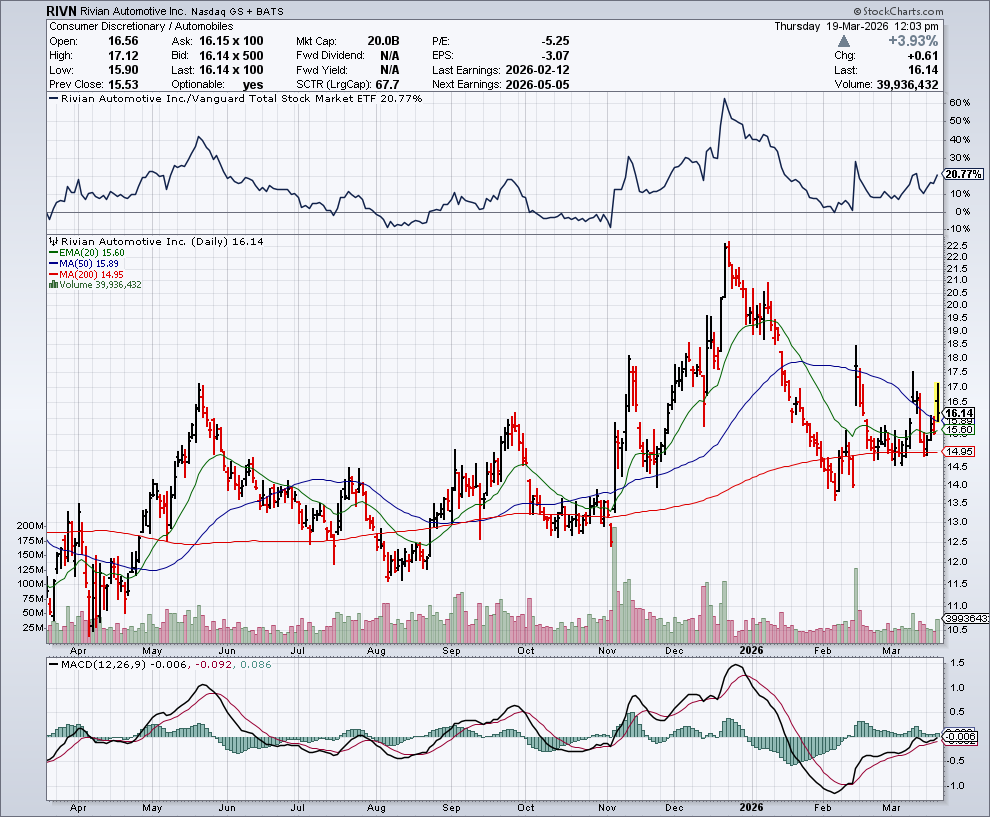Click the 20.77% ratio value flag
This screenshot has width=990, height=817.
pyautogui.click(x=963, y=174)
